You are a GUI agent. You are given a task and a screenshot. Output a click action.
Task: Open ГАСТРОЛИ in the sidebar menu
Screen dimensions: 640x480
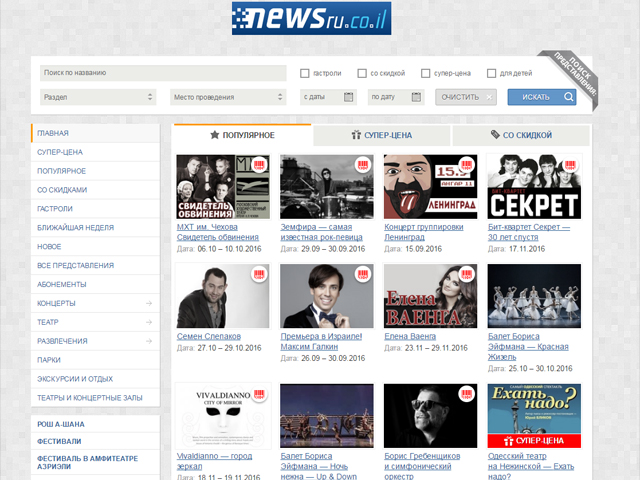(96, 209)
